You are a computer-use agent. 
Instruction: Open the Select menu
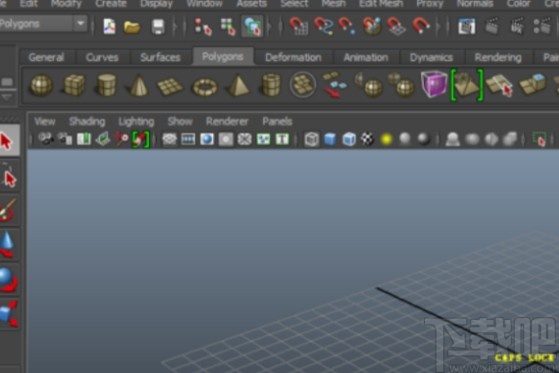point(294,4)
